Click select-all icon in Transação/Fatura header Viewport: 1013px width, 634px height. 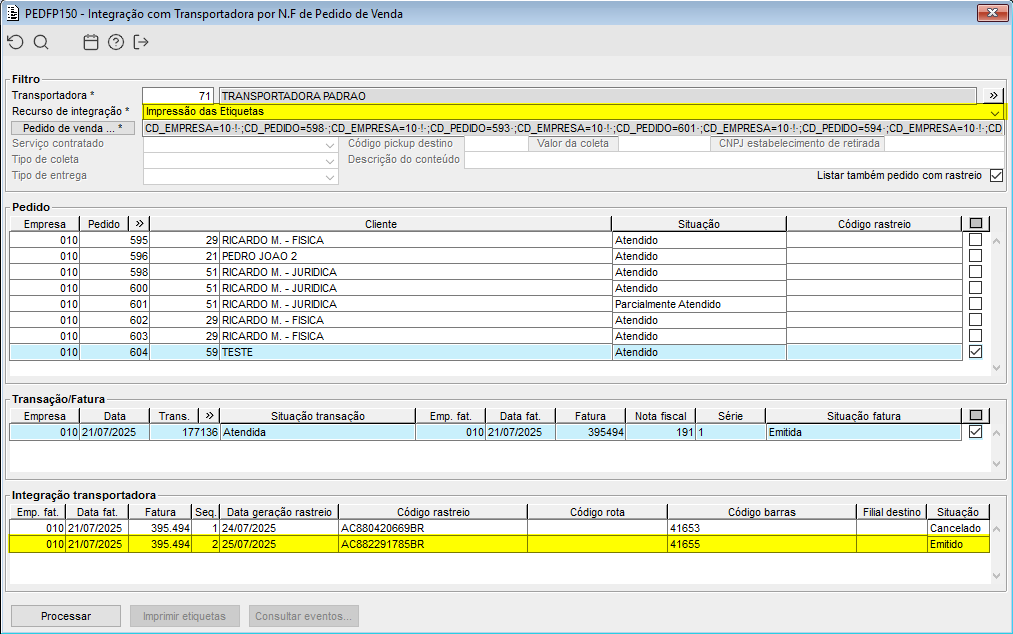pyautogui.click(x=975, y=416)
